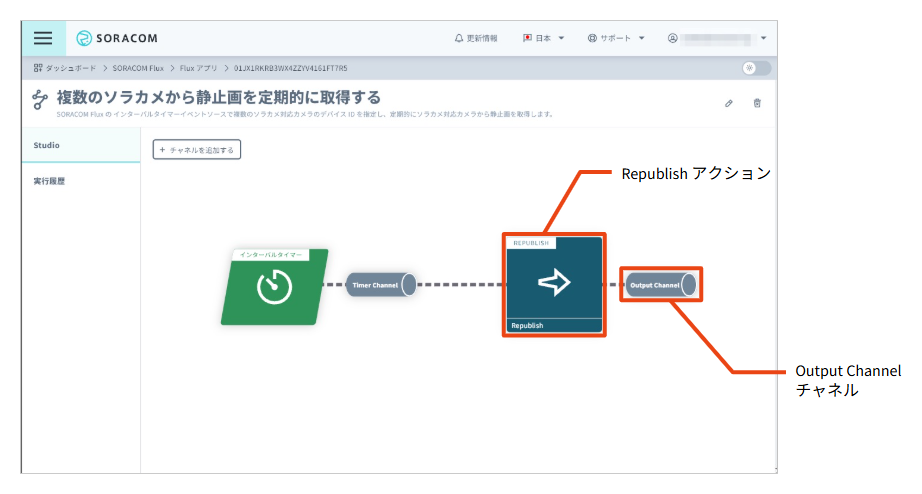Screen dimensions: 922x494
Task: Click the app ID breadcrumb text
Action: 290,68
